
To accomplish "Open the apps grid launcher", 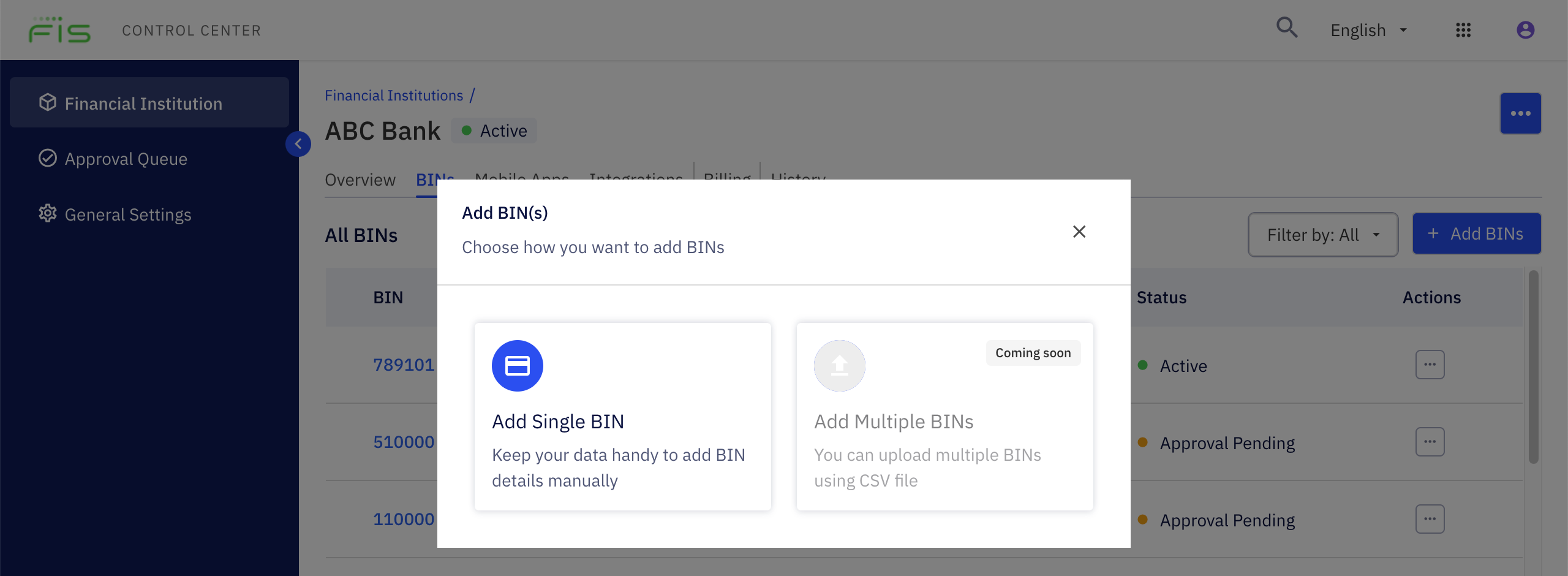I will pos(1464,29).
